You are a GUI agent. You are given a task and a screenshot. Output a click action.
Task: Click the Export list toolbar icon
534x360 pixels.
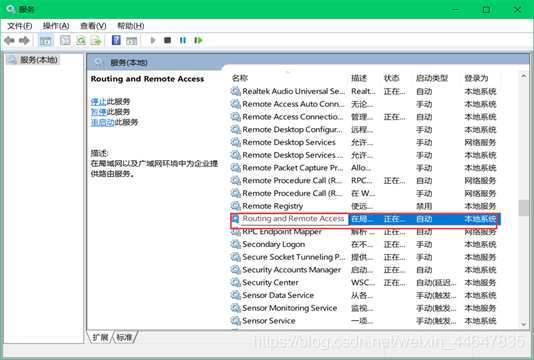[96, 41]
